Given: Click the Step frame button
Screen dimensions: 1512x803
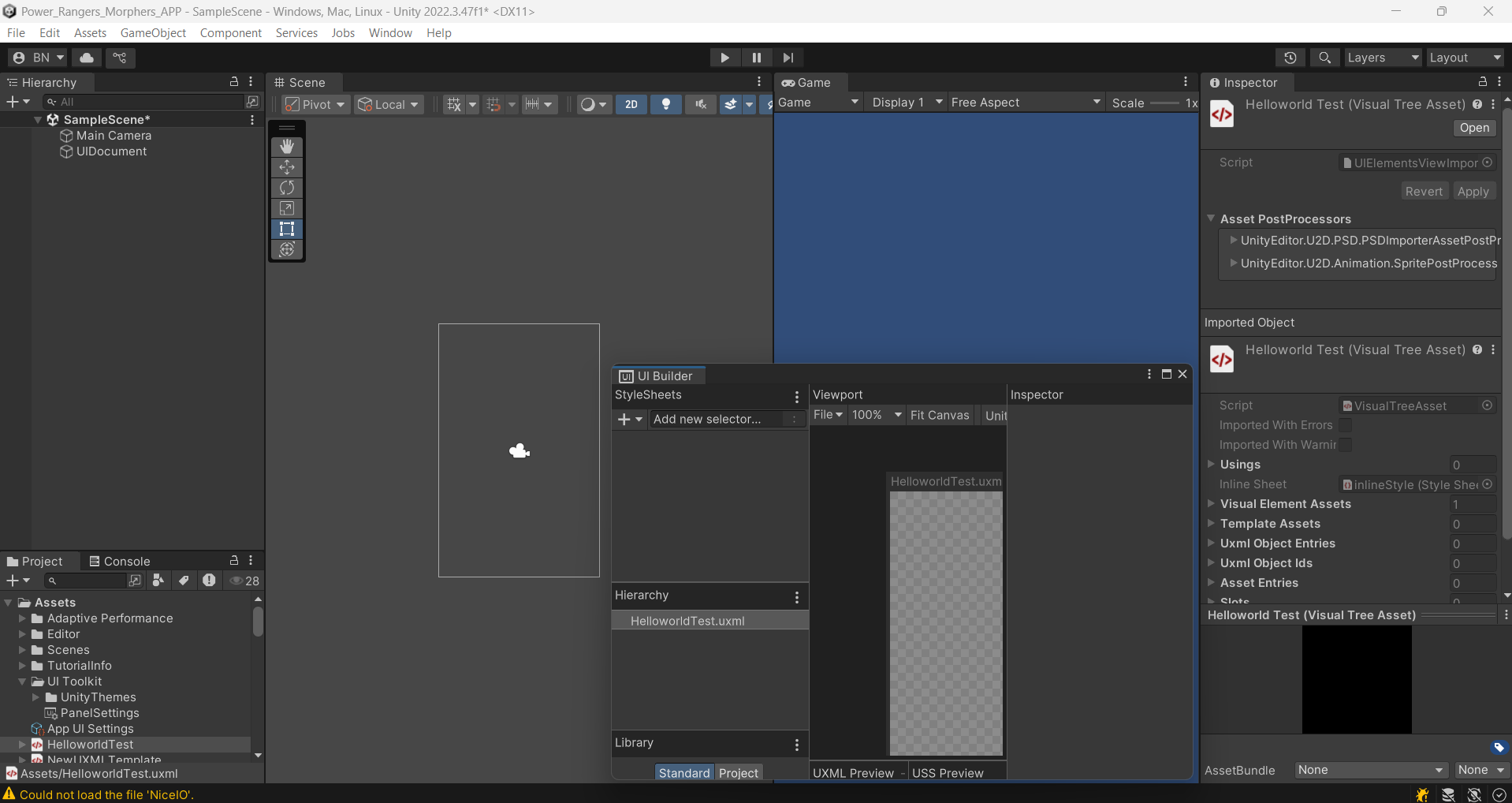Looking at the screenshot, I should pos(788,58).
